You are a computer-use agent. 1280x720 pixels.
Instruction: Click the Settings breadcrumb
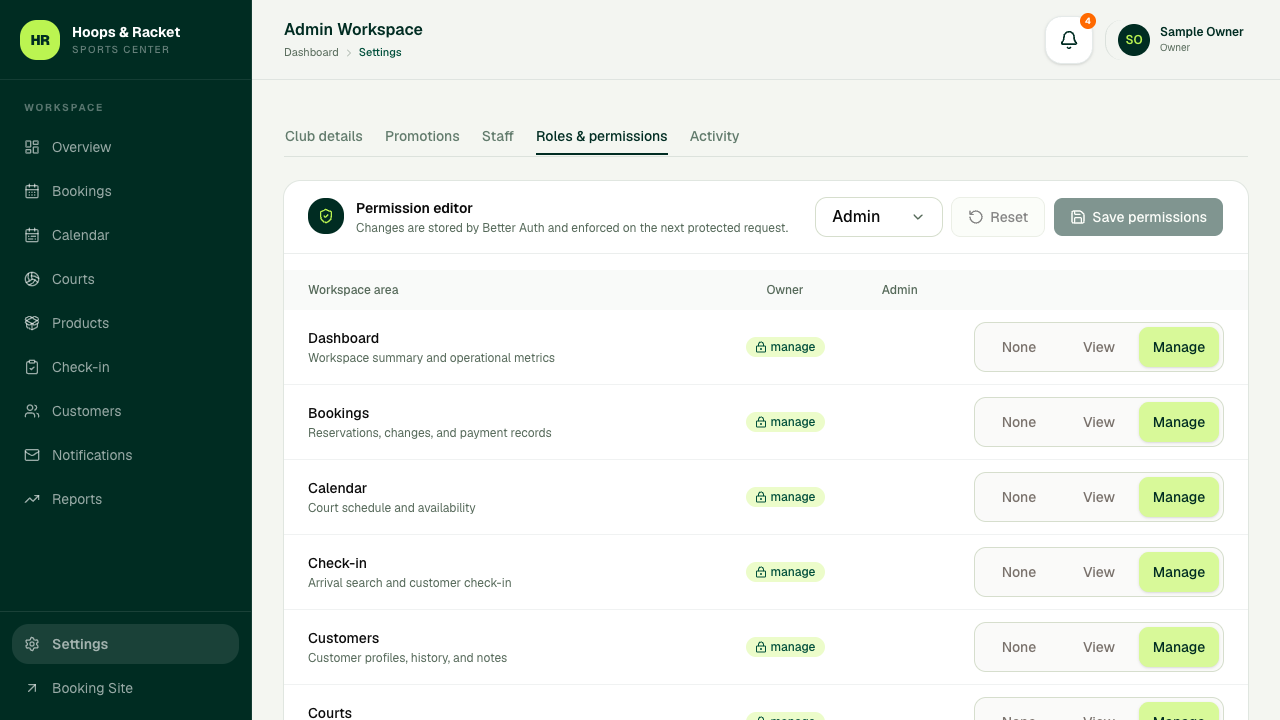point(380,52)
